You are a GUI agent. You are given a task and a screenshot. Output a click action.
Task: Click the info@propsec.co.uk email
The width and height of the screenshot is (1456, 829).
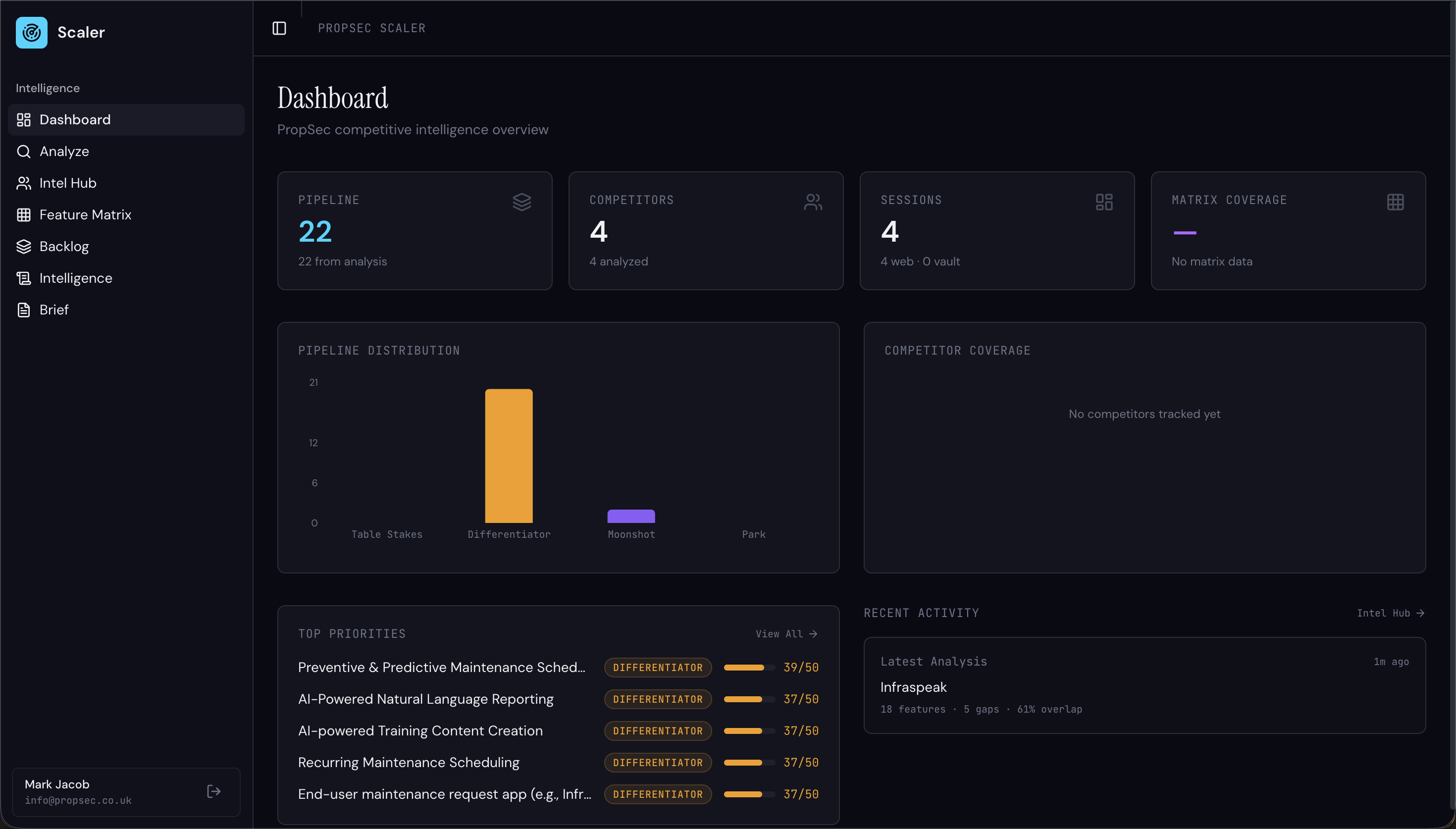click(x=78, y=801)
